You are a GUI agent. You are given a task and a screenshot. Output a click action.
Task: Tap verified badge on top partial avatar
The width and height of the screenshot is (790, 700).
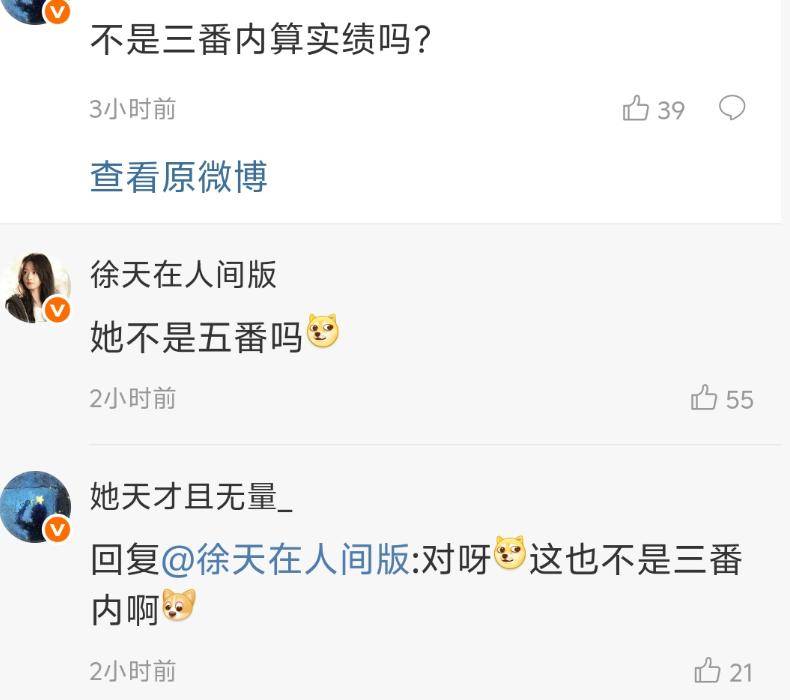[x=57, y=11]
